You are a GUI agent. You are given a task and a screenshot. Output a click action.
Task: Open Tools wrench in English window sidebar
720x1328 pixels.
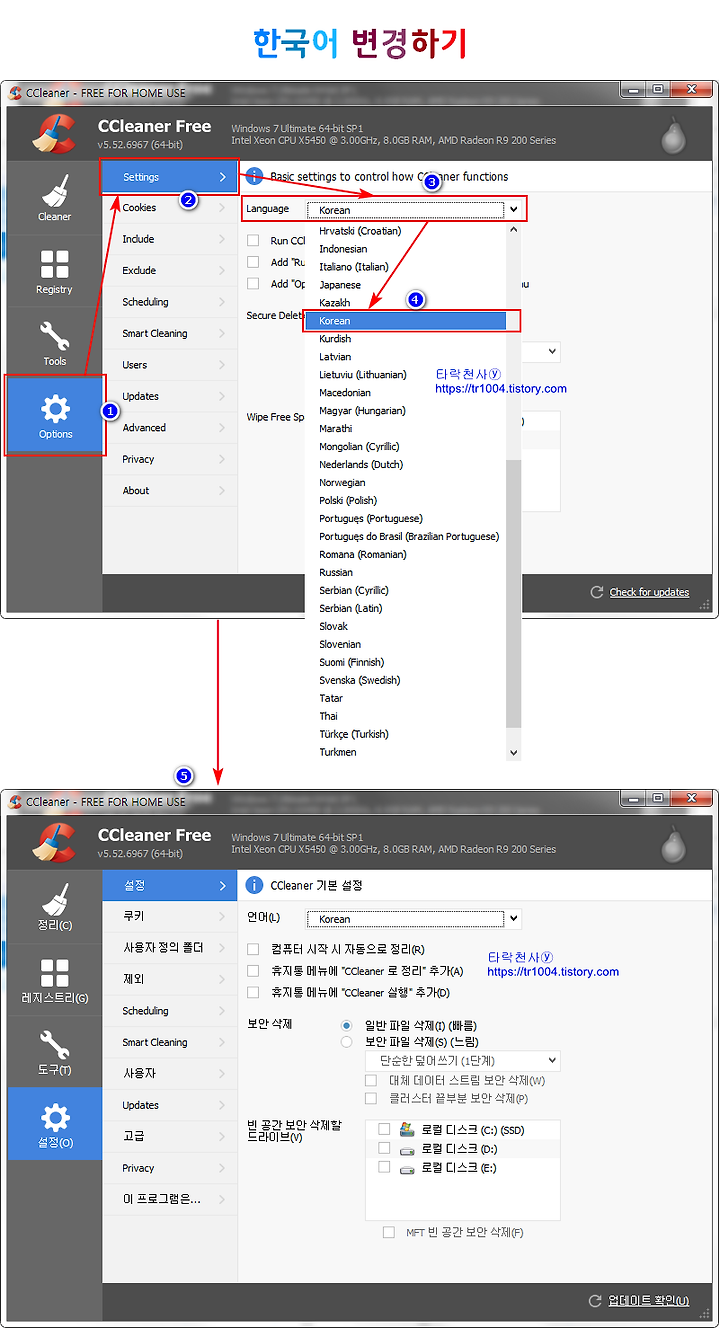(x=54, y=343)
